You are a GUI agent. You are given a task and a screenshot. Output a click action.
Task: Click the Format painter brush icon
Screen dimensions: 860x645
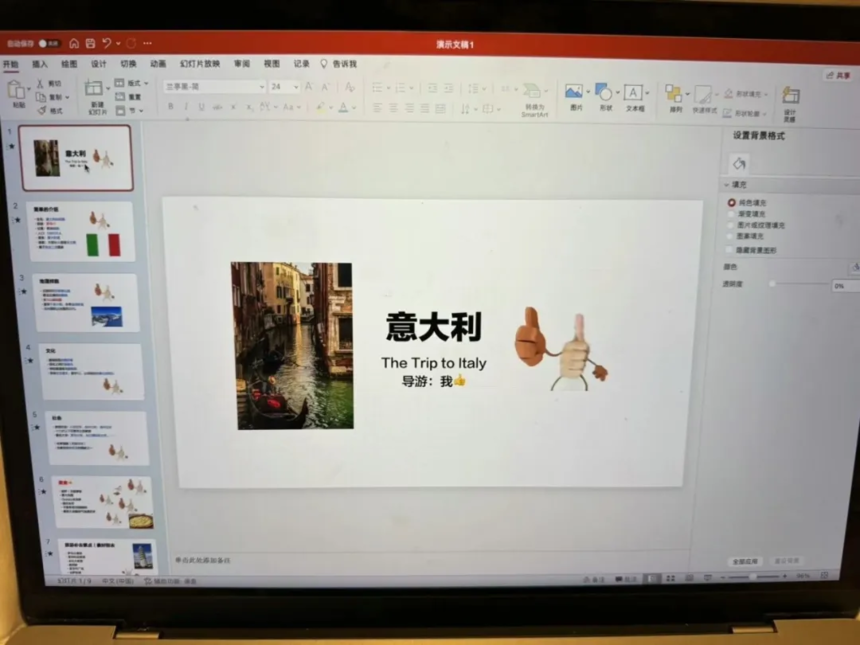click(x=42, y=110)
